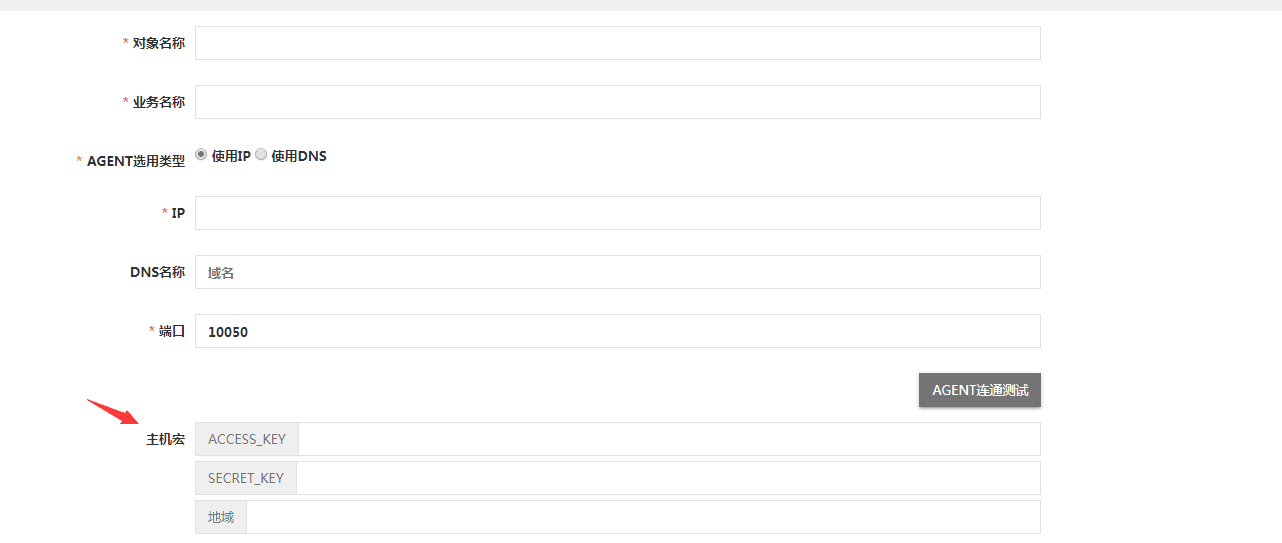Click the 地域 gray prefix tag
Viewport: 1282px width, 543px height.
pyautogui.click(x=221, y=517)
